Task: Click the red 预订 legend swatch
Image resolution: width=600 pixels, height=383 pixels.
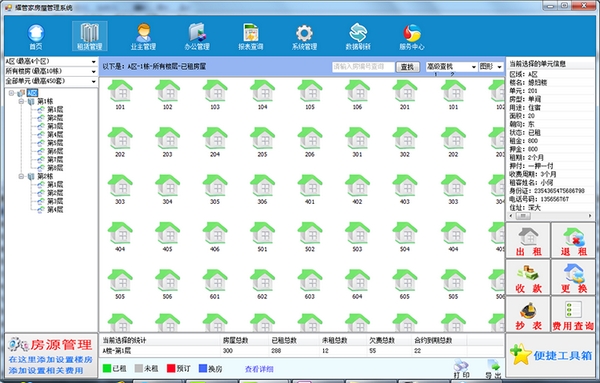Action: 171,368
